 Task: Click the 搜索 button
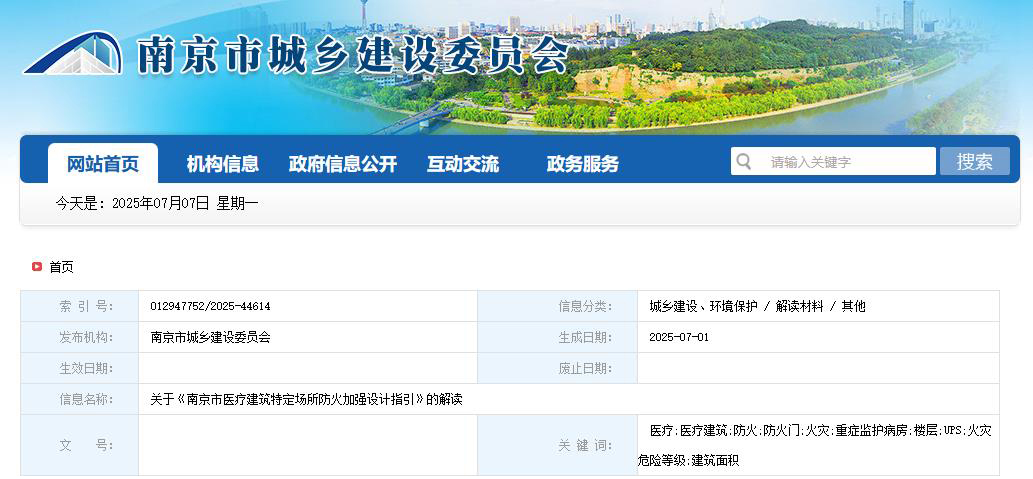(x=974, y=161)
